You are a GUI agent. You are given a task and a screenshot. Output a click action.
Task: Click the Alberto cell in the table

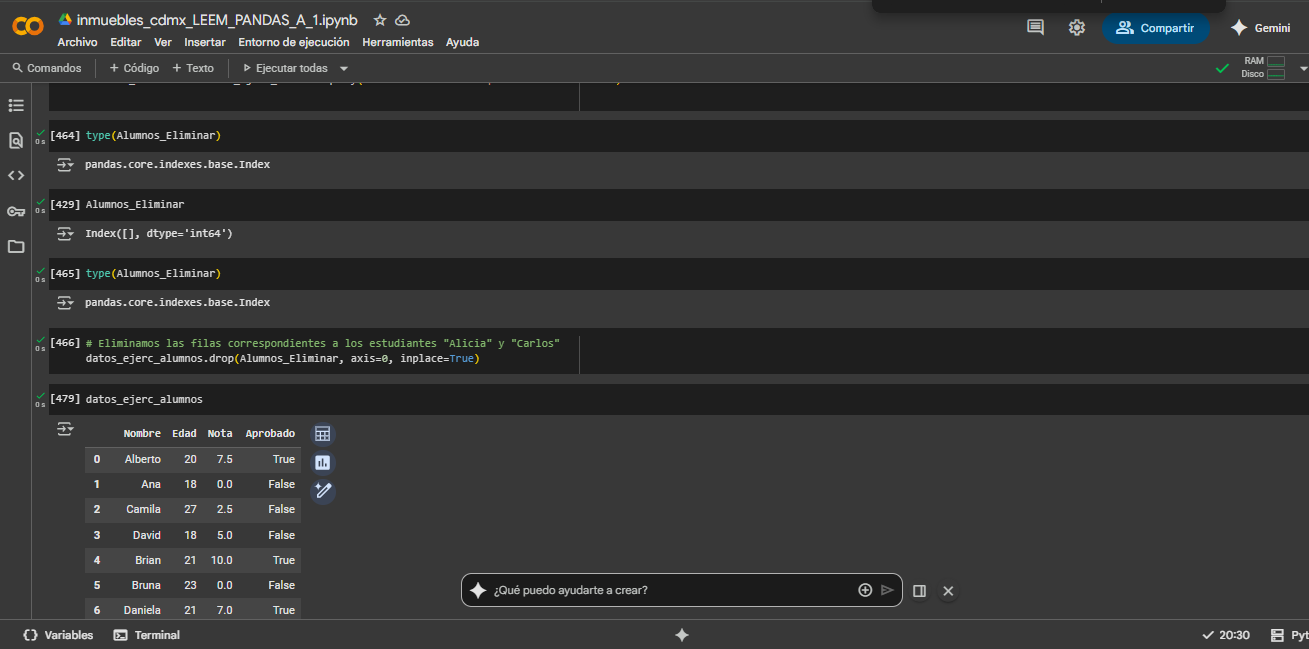[142, 459]
